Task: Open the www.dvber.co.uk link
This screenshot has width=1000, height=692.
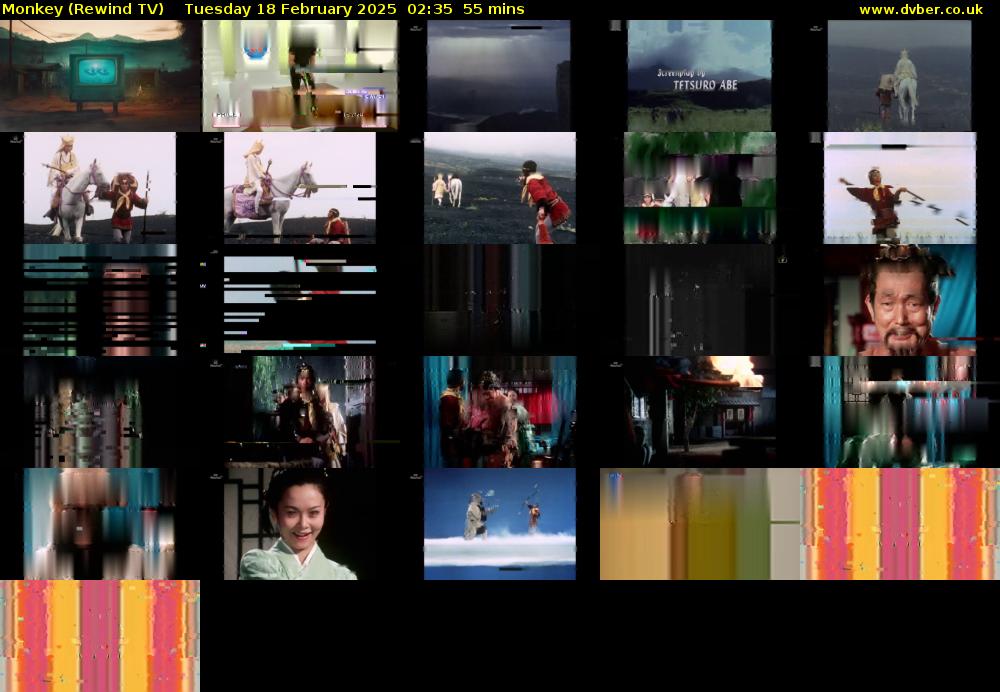Action: point(921,9)
